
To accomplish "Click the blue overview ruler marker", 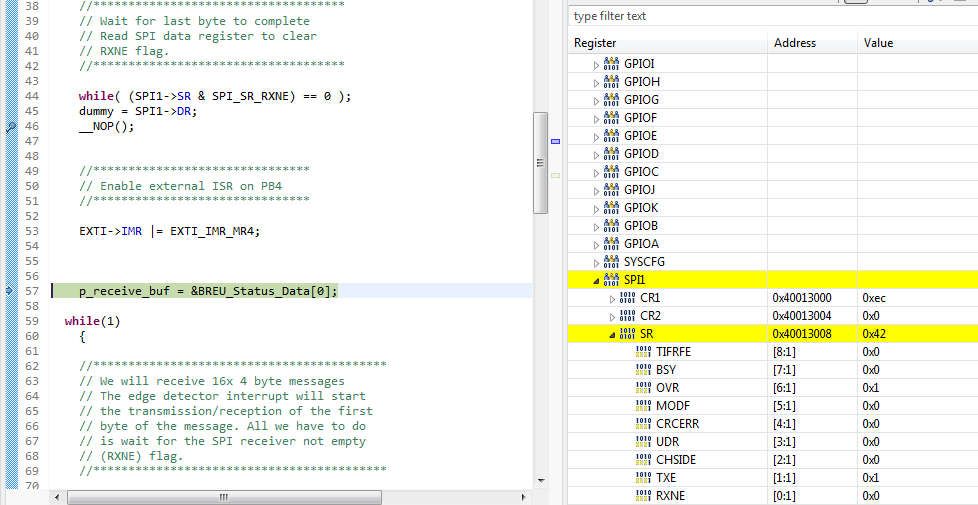I will pos(556,142).
